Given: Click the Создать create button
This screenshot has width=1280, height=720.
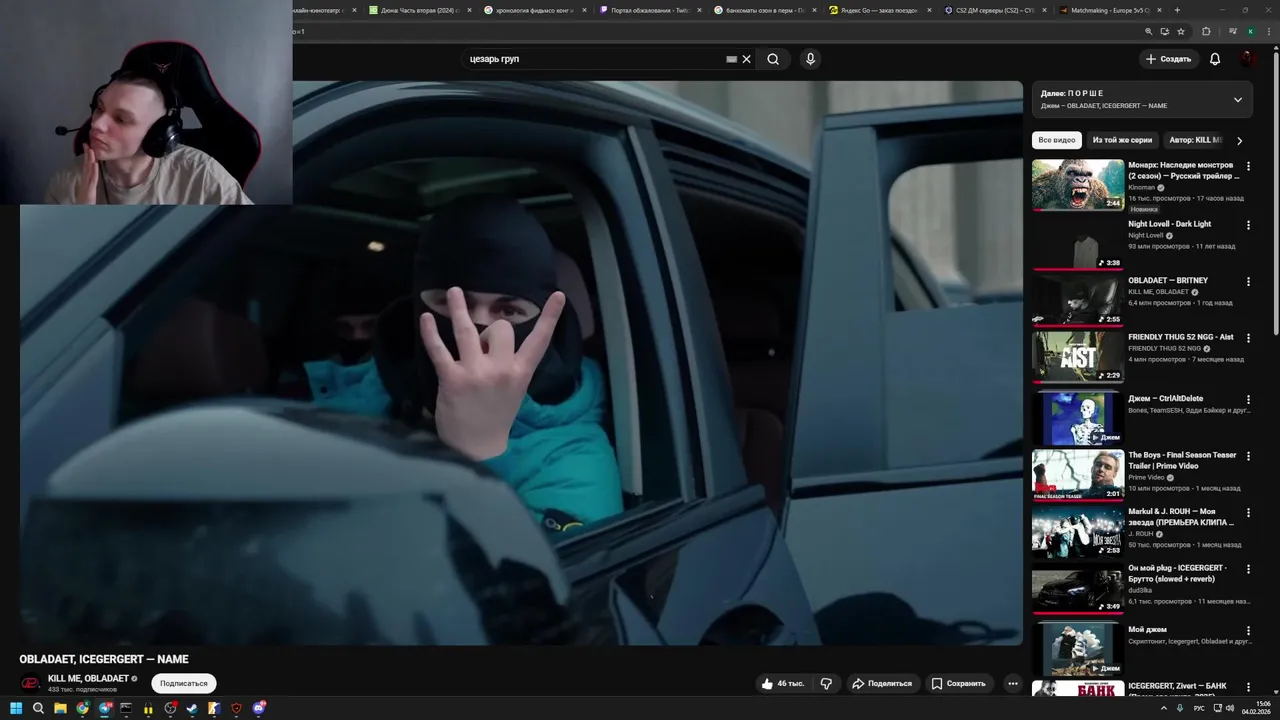Looking at the screenshot, I should [x=1168, y=59].
